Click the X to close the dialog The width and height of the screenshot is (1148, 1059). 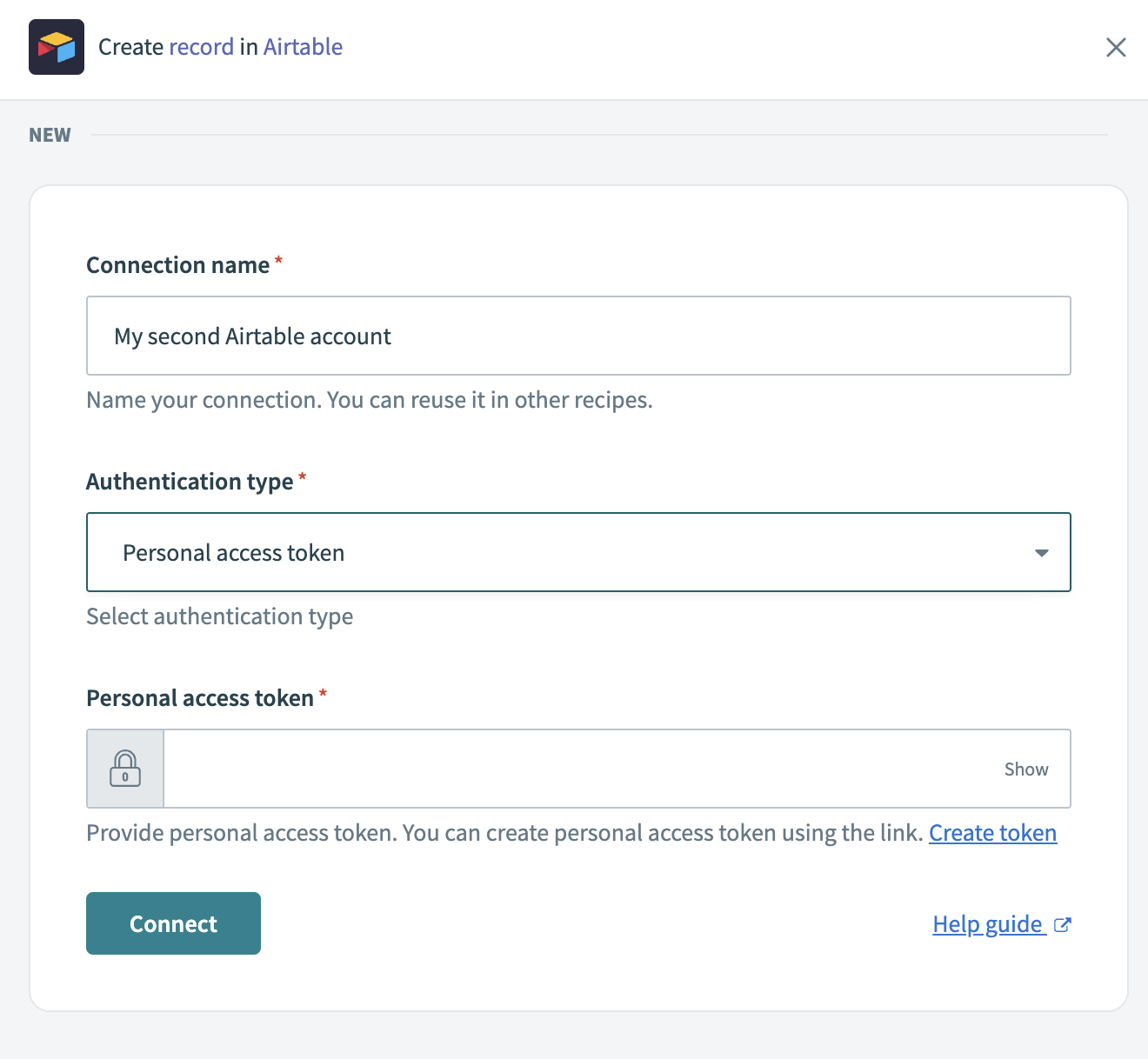[x=1116, y=47]
